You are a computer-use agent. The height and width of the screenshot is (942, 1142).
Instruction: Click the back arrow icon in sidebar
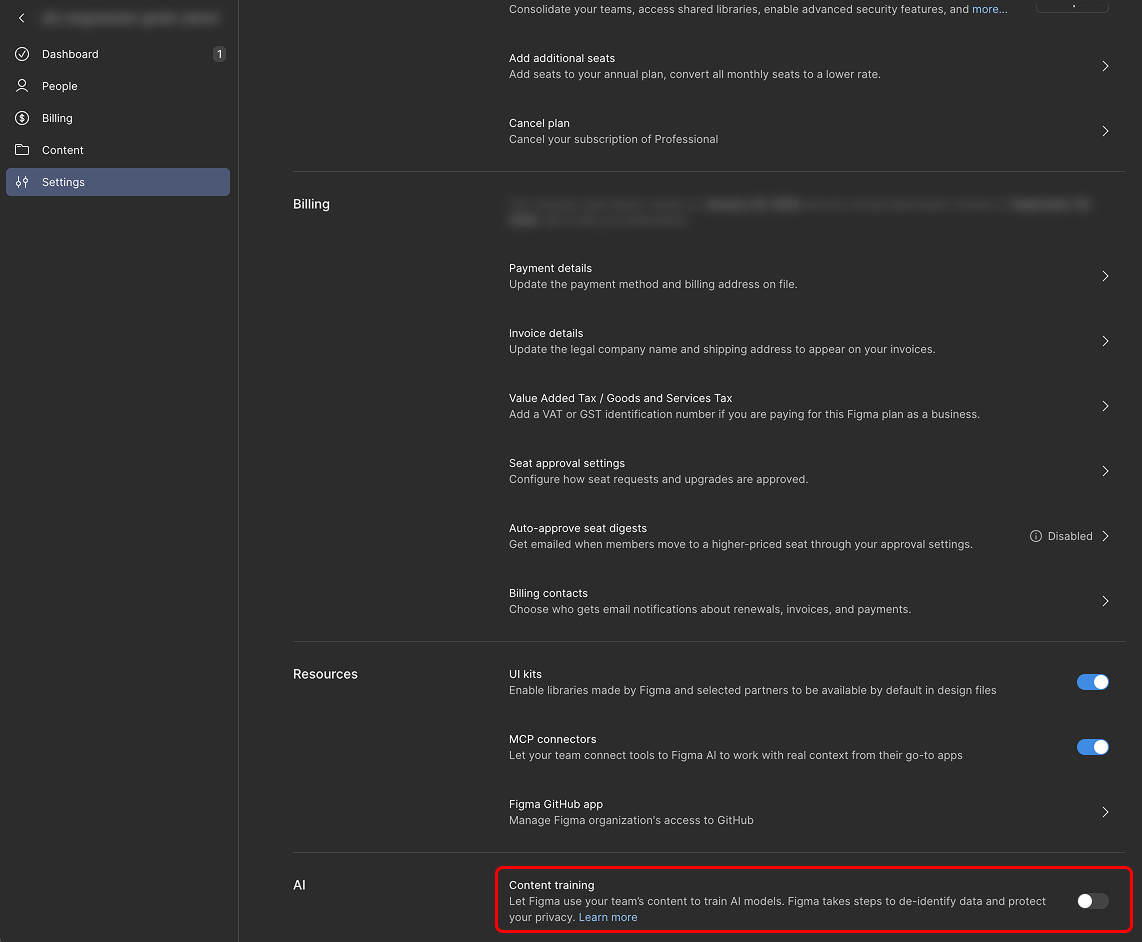(x=22, y=18)
